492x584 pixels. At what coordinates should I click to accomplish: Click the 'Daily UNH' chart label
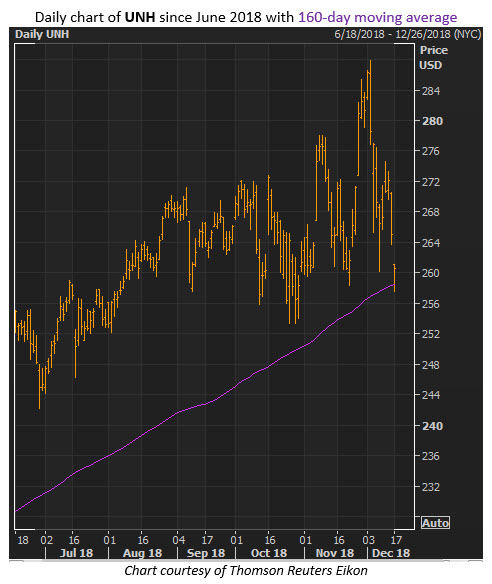pos(42,34)
